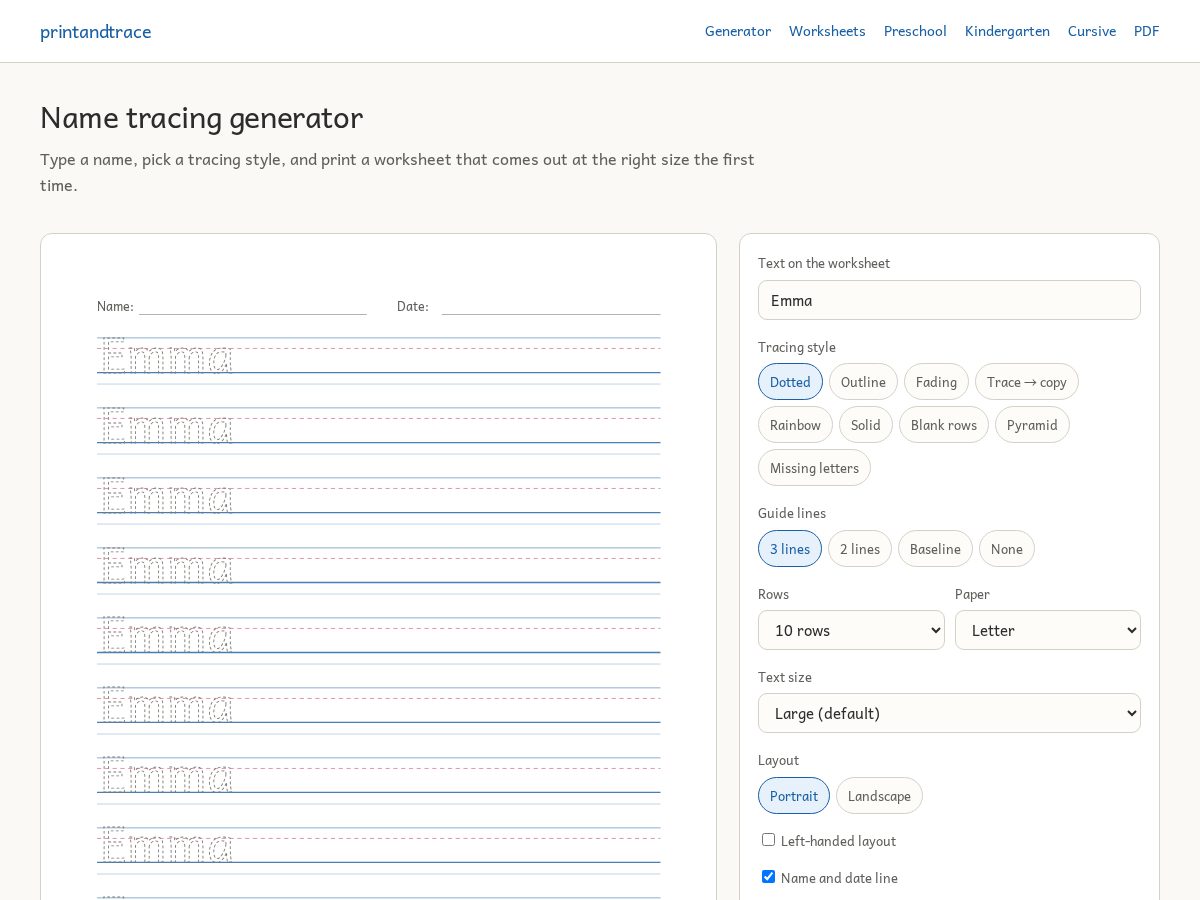This screenshot has height=900, width=1200.
Task: Open the Cursive navigation link
Action: [x=1092, y=31]
